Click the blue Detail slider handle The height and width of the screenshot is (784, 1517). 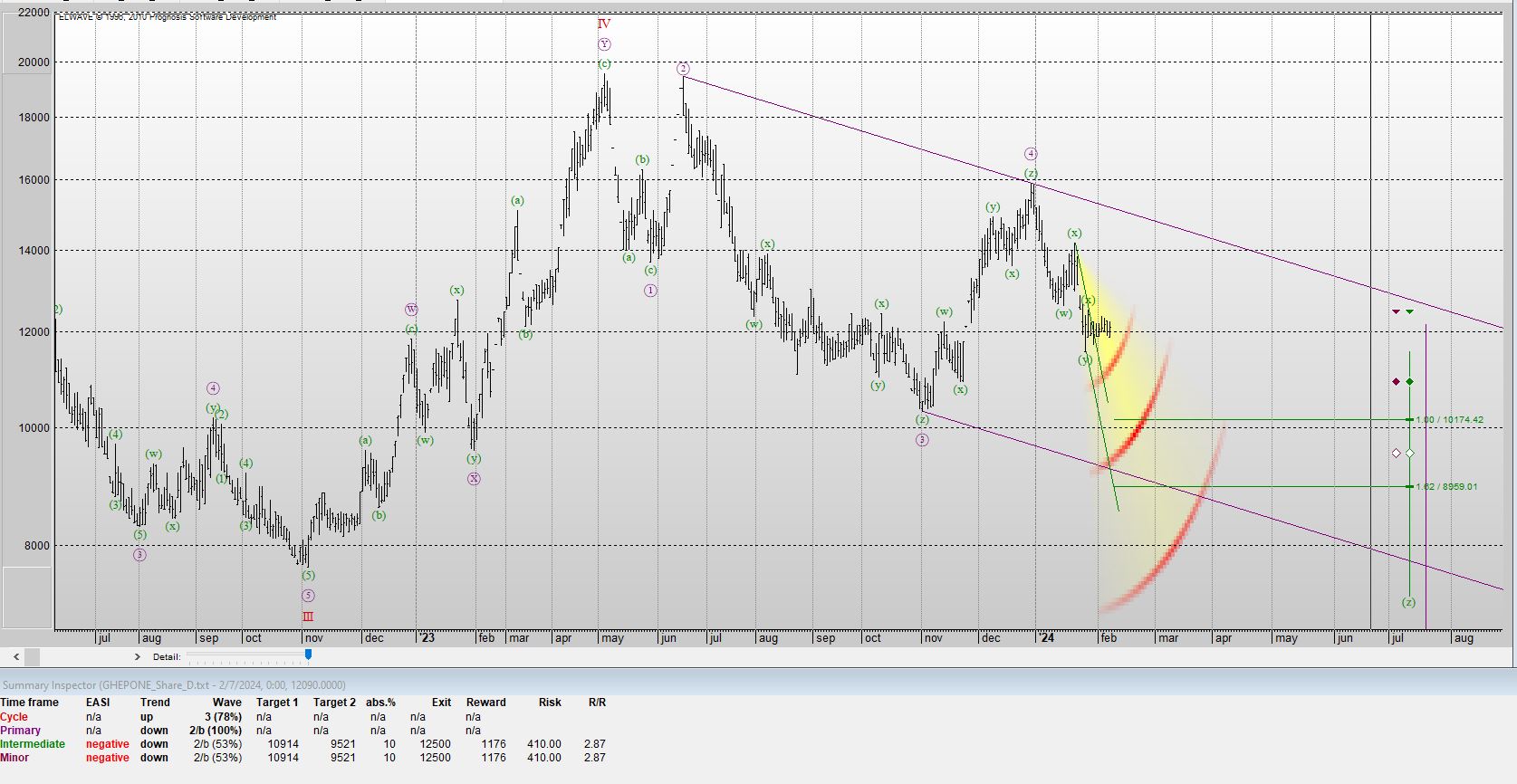(x=308, y=654)
